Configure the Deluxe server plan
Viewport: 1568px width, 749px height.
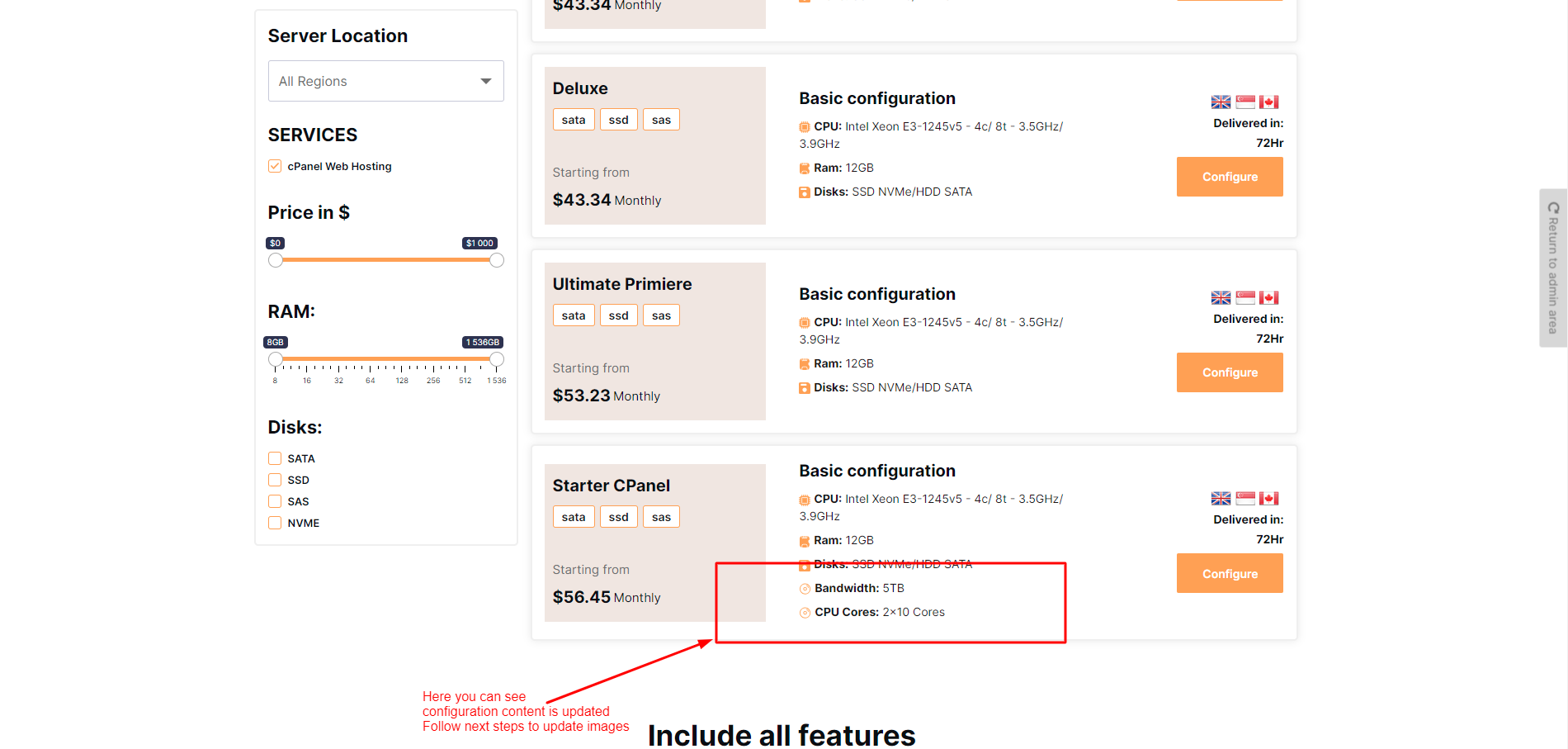click(x=1229, y=177)
